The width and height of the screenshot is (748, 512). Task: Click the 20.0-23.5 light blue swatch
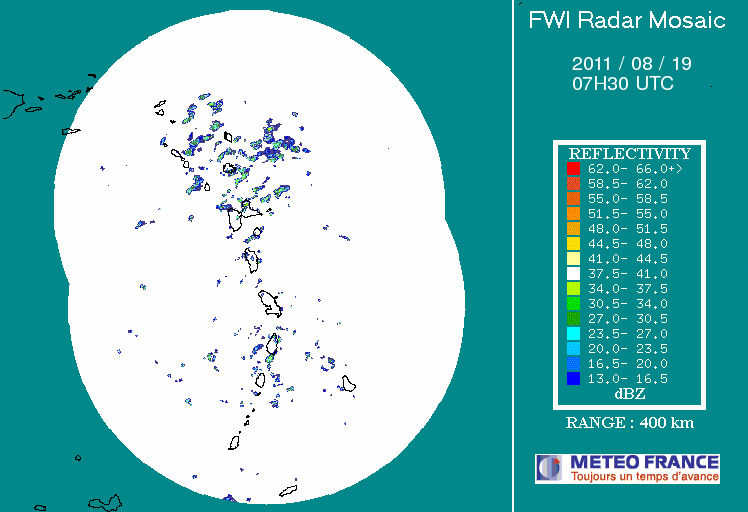pos(573,348)
